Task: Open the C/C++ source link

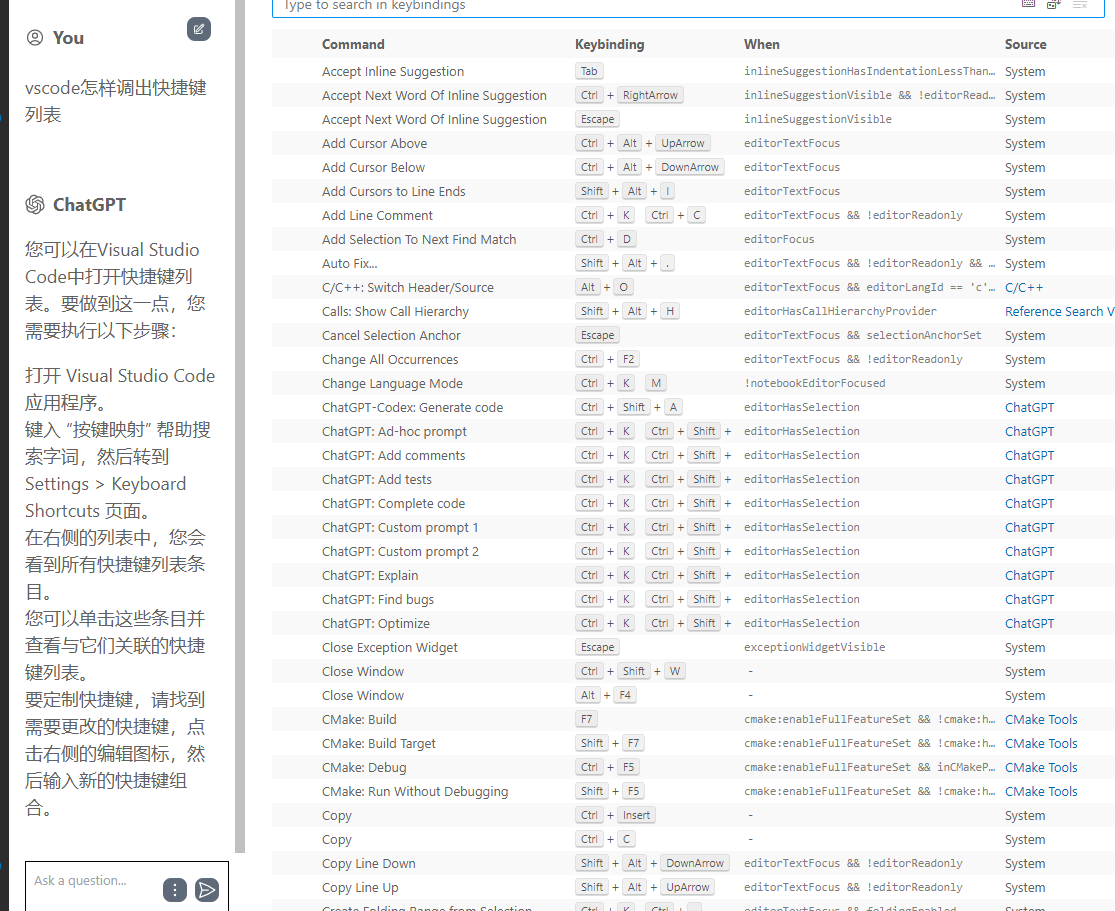Action: point(1024,287)
